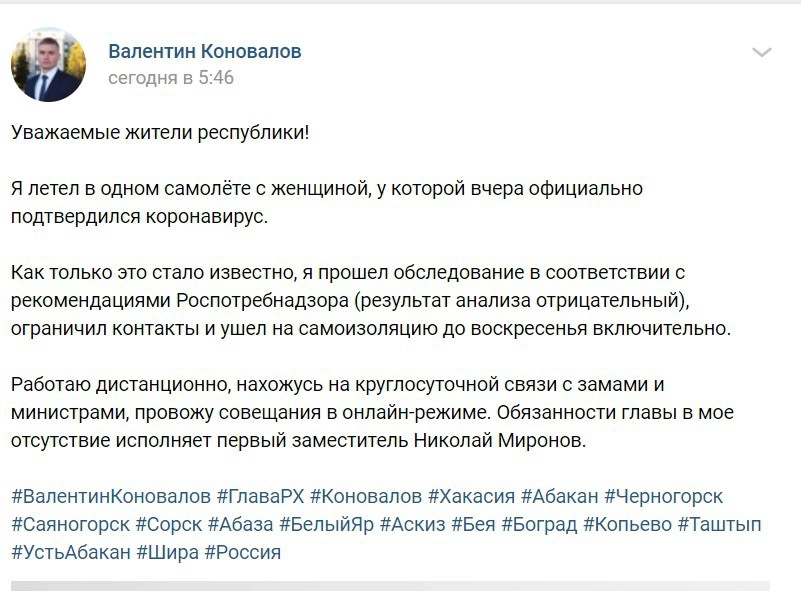This screenshot has width=801, height=591.
Task: Open hashtag #УстьАбакан
Action: 70,552
